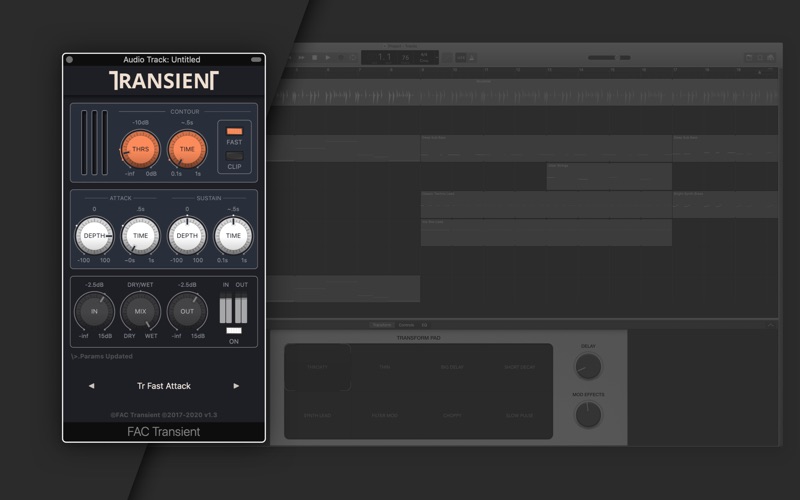The height and width of the screenshot is (500, 800).
Task: Select SYNTH LEAD cell on the Transform Pad
Action: (317, 415)
